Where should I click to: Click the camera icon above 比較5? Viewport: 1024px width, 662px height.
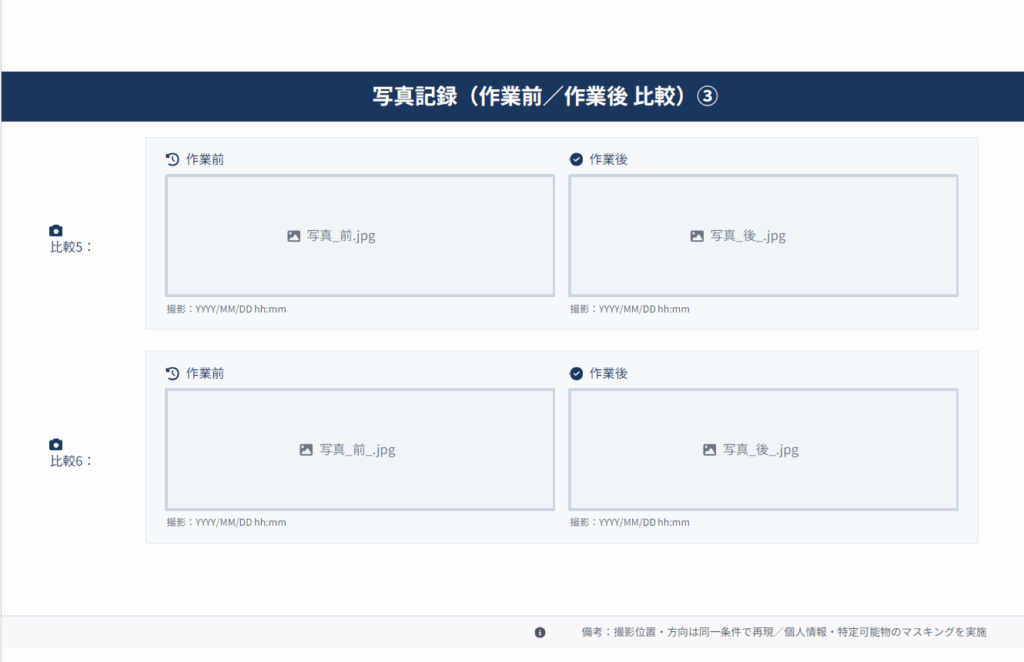[56, 231]
